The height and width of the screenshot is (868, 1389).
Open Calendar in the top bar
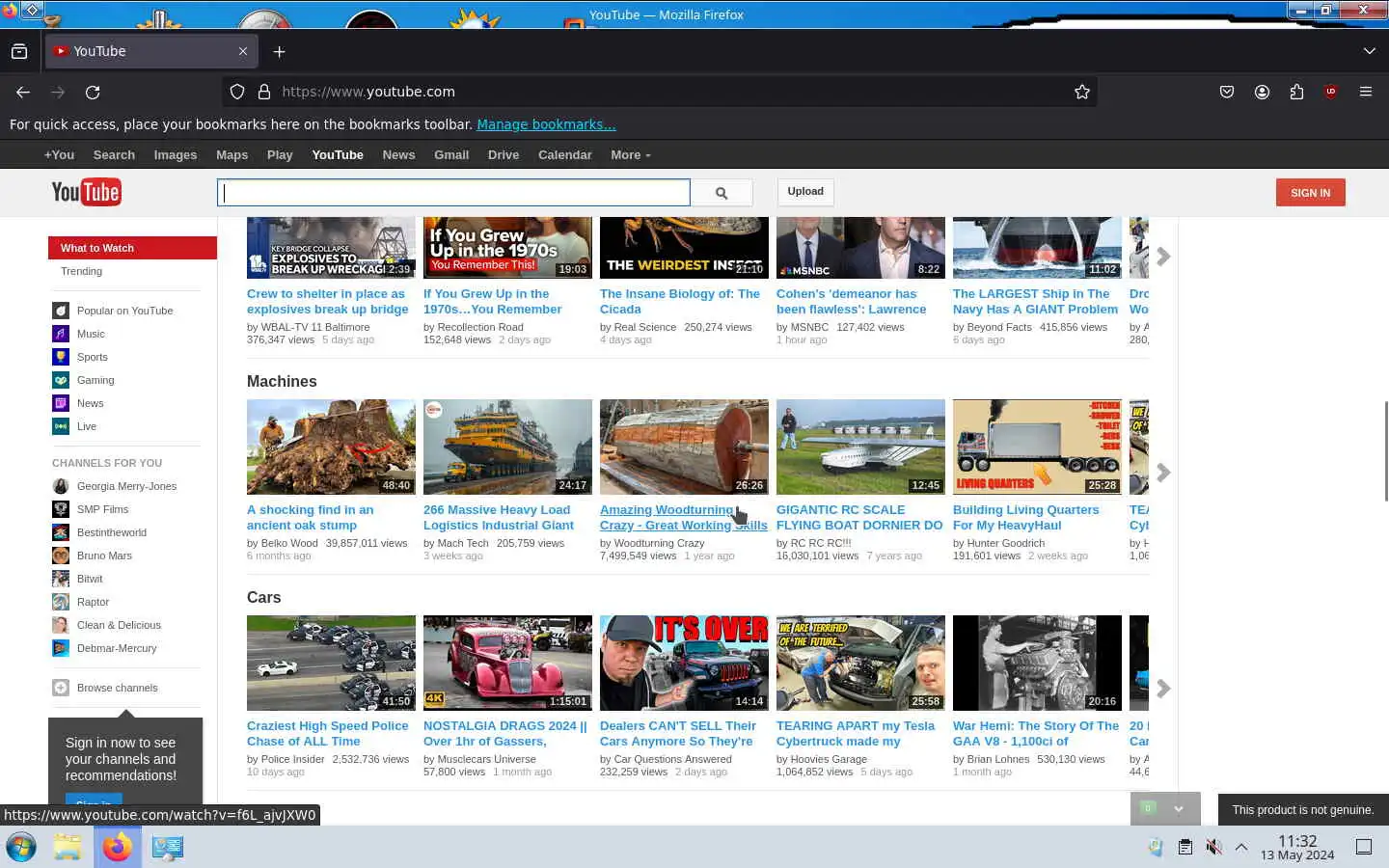tap(564, 154)
